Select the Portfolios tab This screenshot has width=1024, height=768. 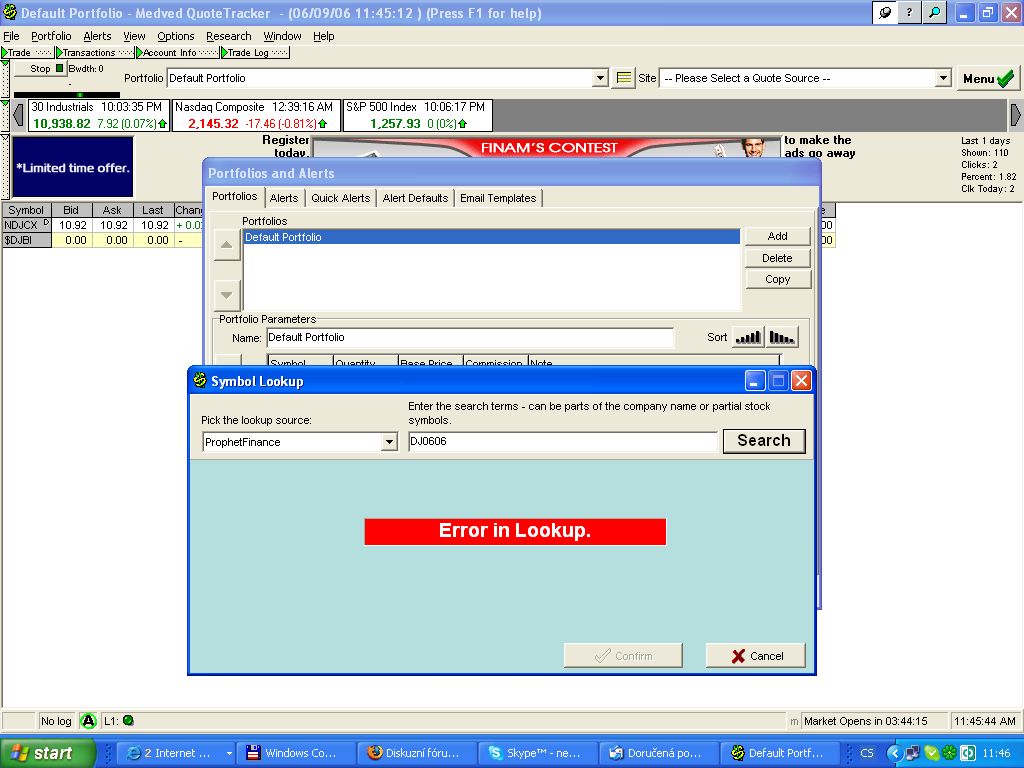(x=234, y=197)
